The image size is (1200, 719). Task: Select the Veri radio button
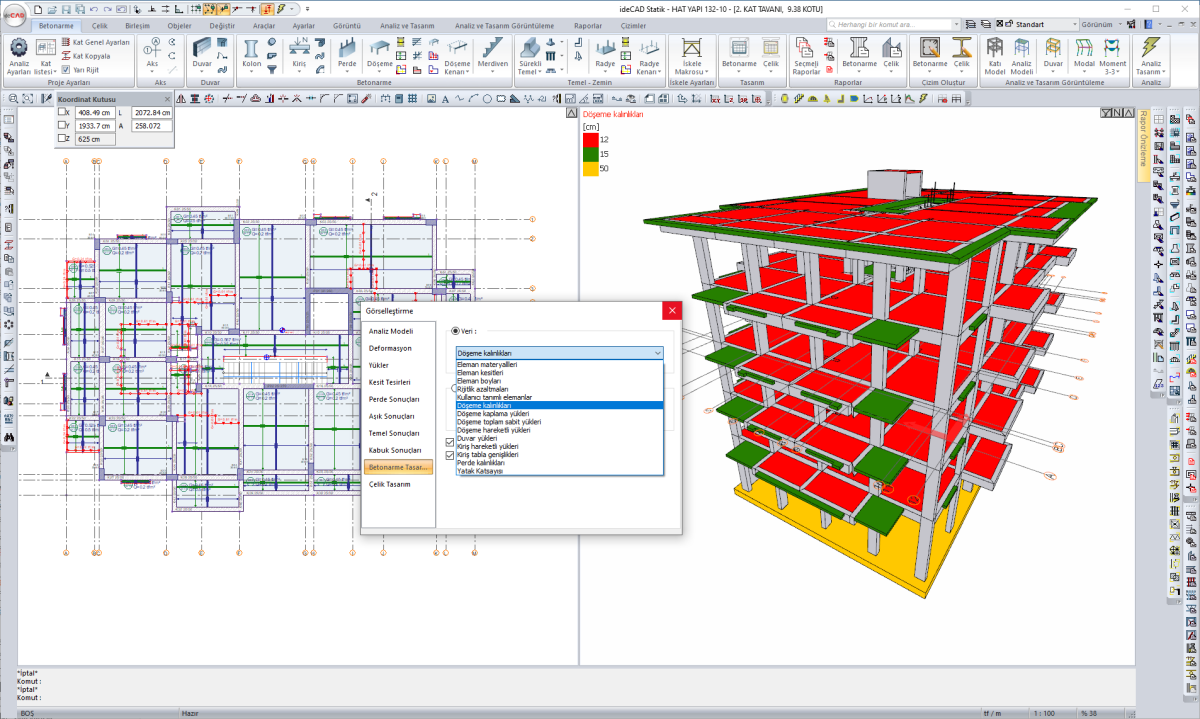pyautogui.click(x=456, y=330)
